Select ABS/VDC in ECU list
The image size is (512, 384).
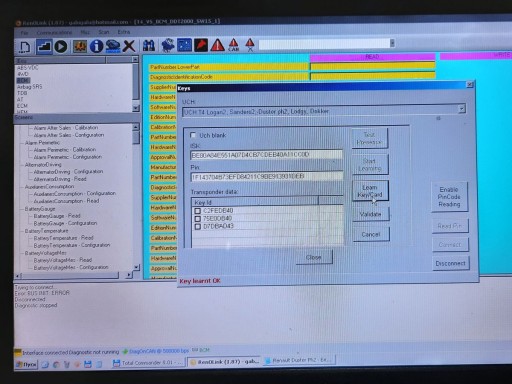[27, 68]
